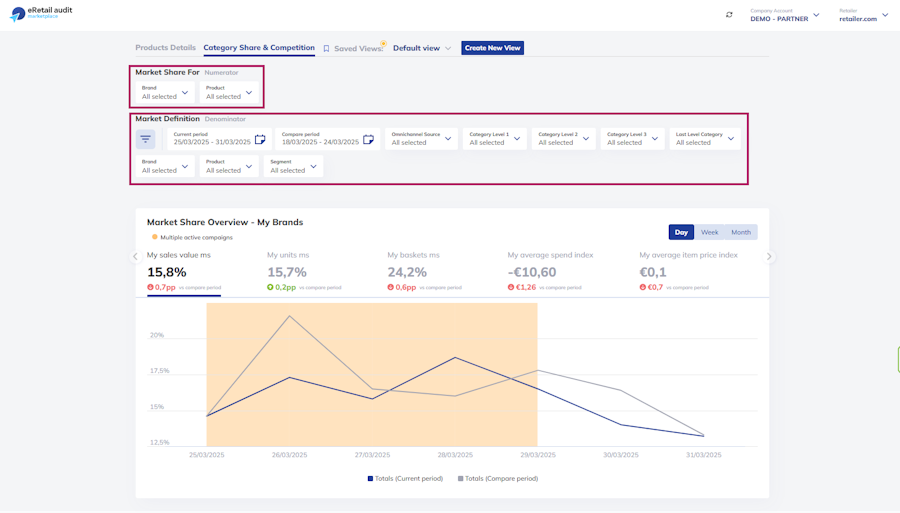
Task: Switch chart granularity to Day
Action: click(x=681, y=232)
